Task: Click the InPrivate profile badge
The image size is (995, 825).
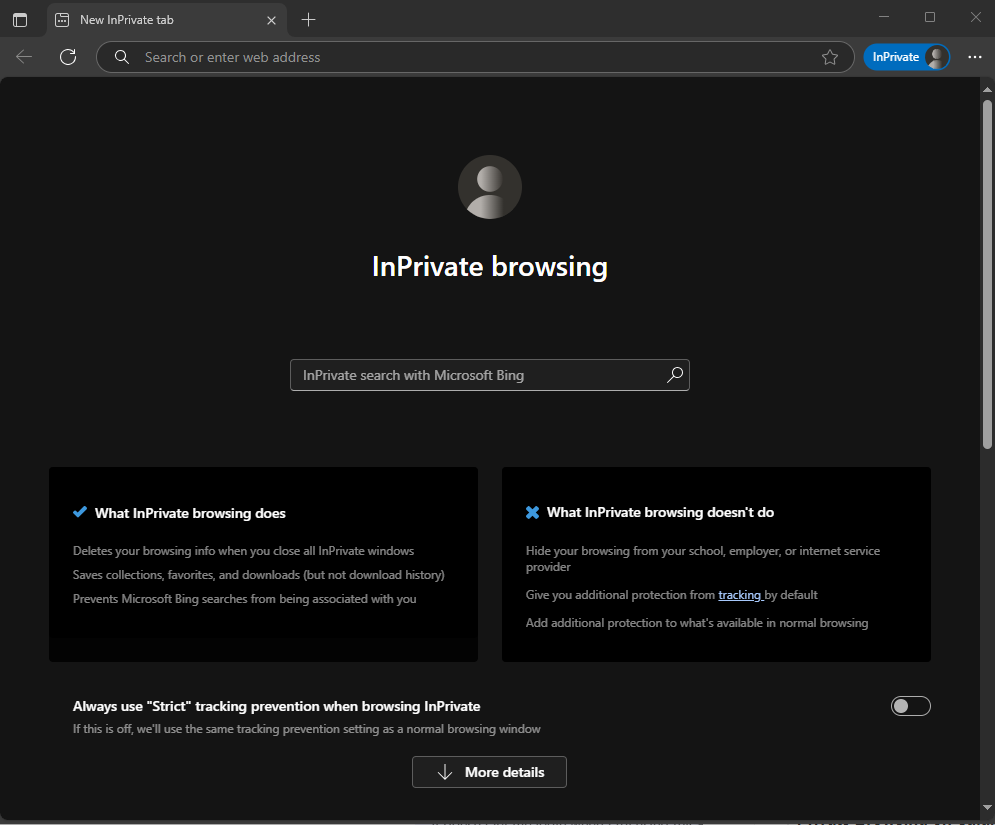Action: pos(906,57)
